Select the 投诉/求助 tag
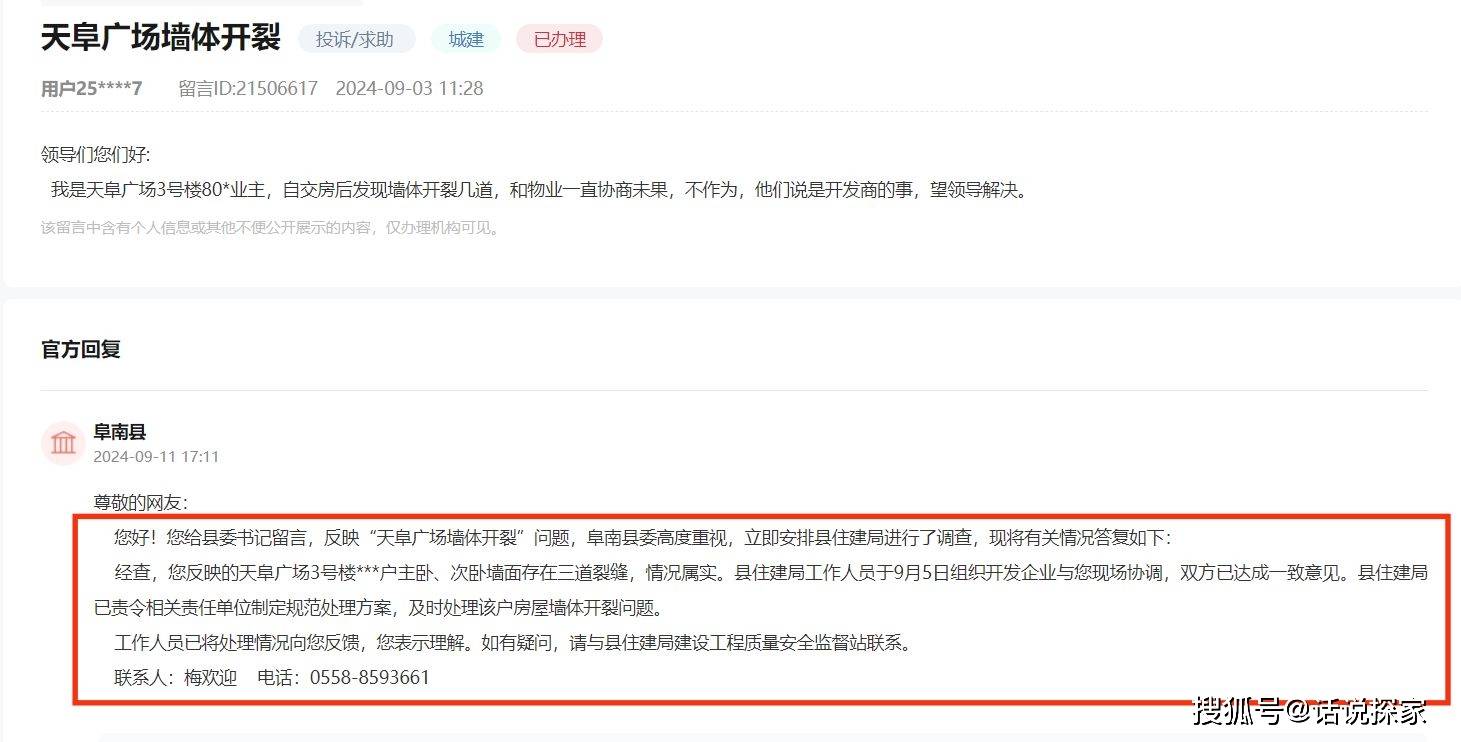 [355, 39]
